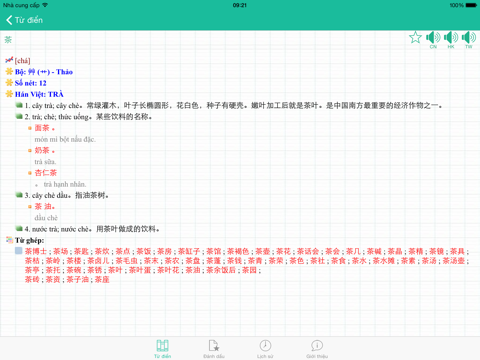Tap the blue square beside compound list
This screenshot has height=360, width=480.
click(19, 251)
